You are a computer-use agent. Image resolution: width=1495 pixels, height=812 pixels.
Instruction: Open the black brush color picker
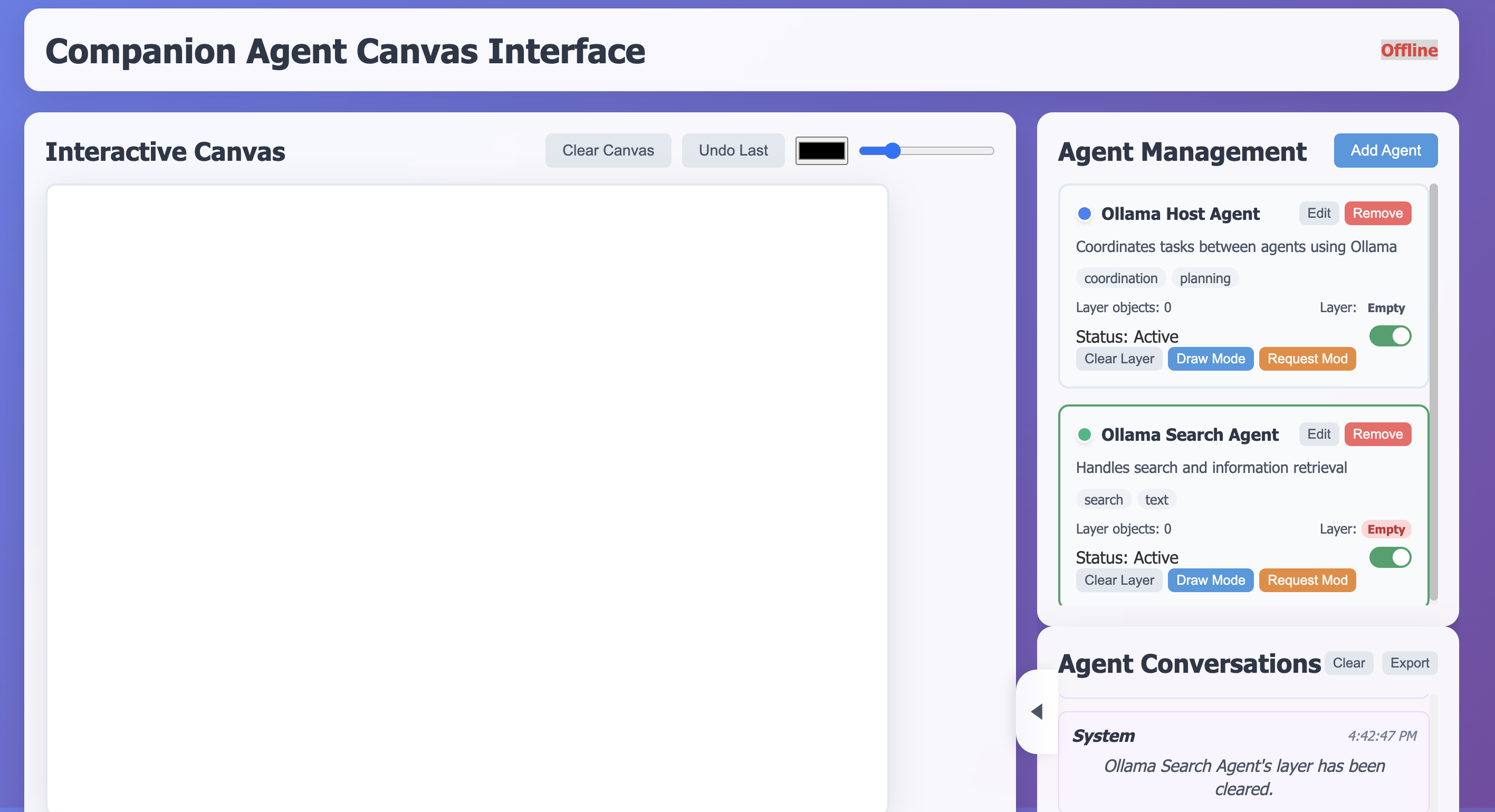821,151
